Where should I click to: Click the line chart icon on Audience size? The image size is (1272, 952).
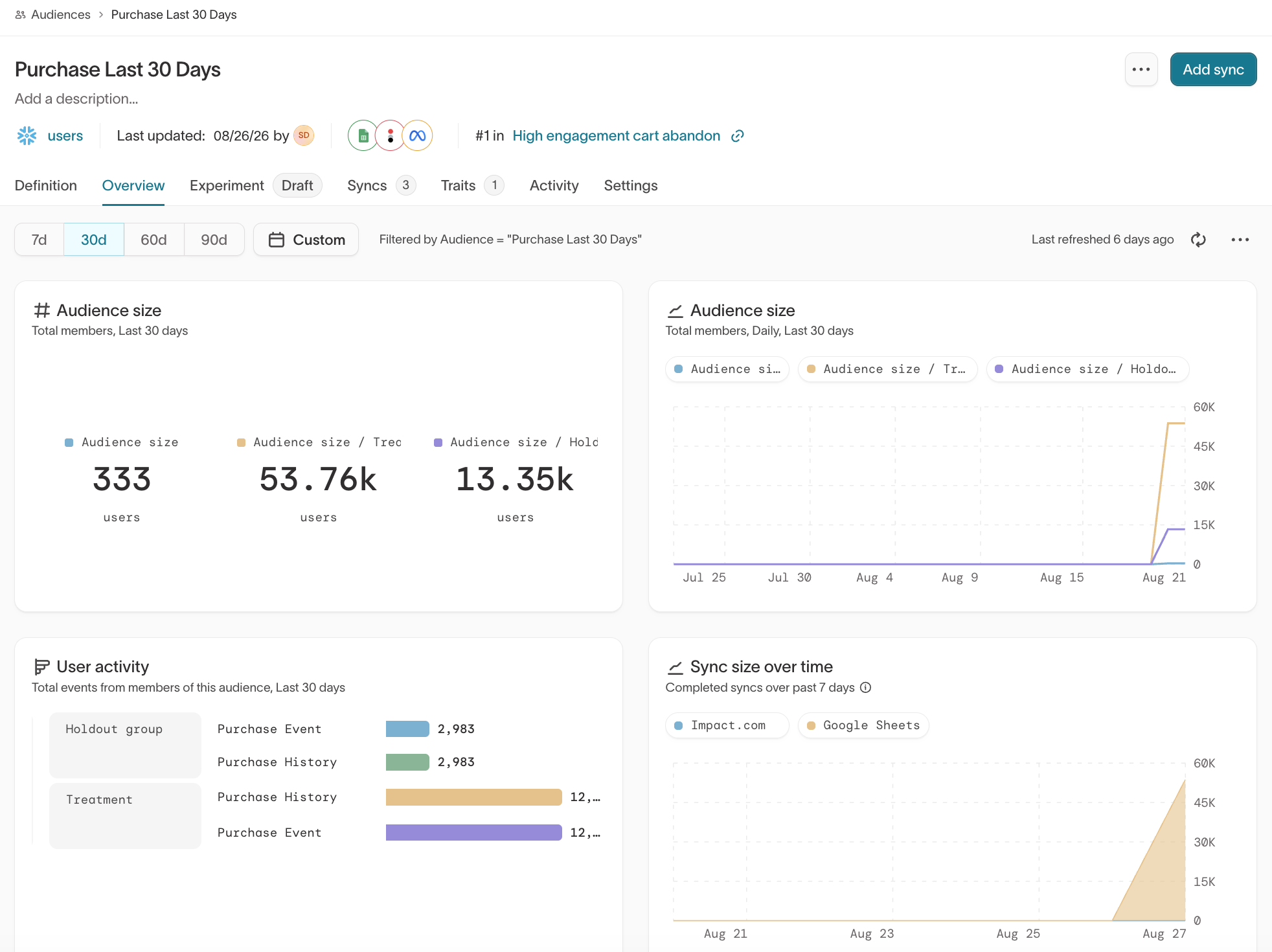tap(676, 311)
